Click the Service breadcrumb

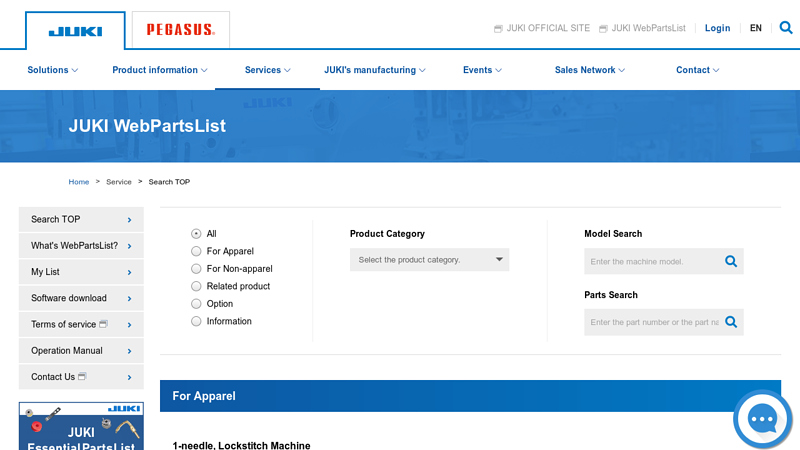(x=118, y=182)
